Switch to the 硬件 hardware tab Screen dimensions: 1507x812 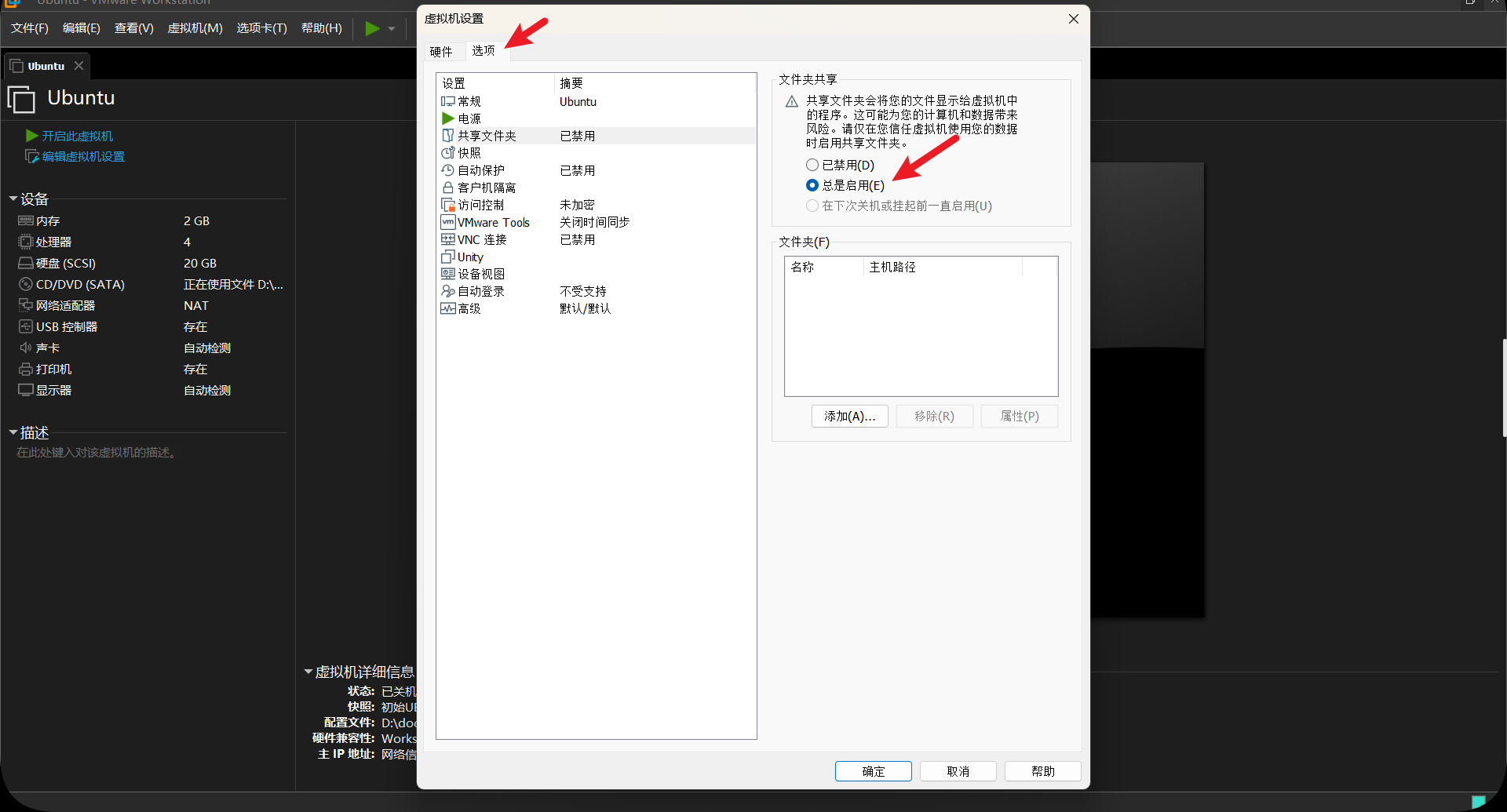[x=441, y=52]
